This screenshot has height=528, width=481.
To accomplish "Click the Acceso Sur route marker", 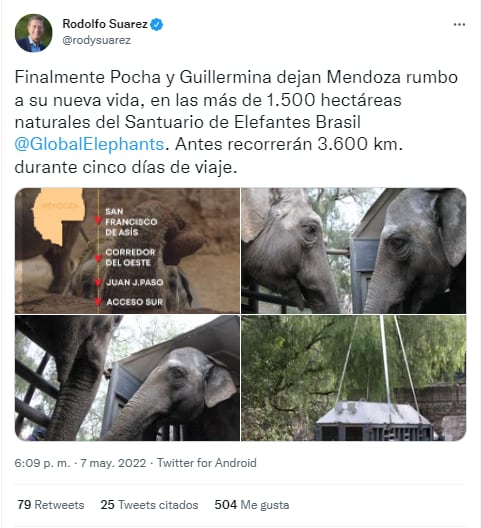I will (x=98, y=301).
